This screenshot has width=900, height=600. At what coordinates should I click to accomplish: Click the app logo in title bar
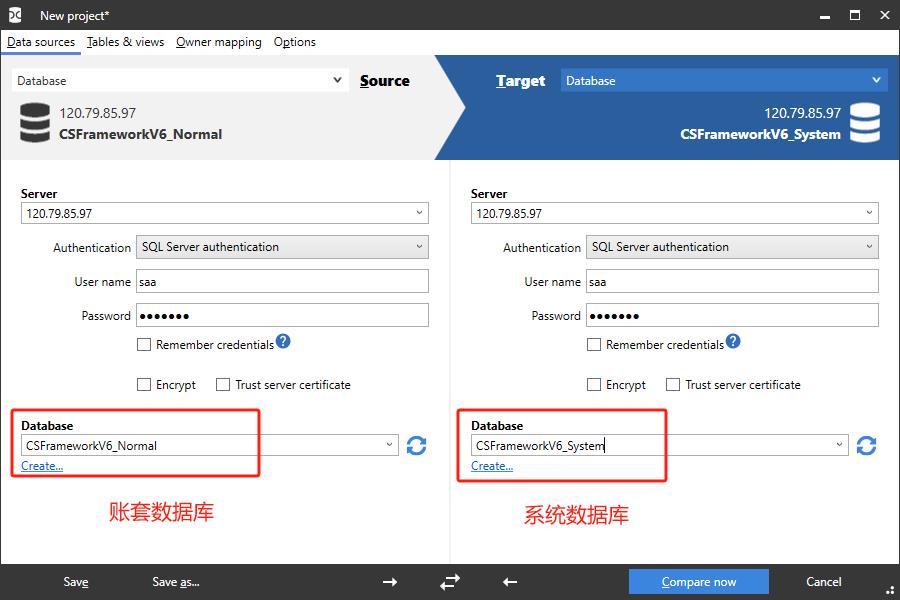point(15,16)
